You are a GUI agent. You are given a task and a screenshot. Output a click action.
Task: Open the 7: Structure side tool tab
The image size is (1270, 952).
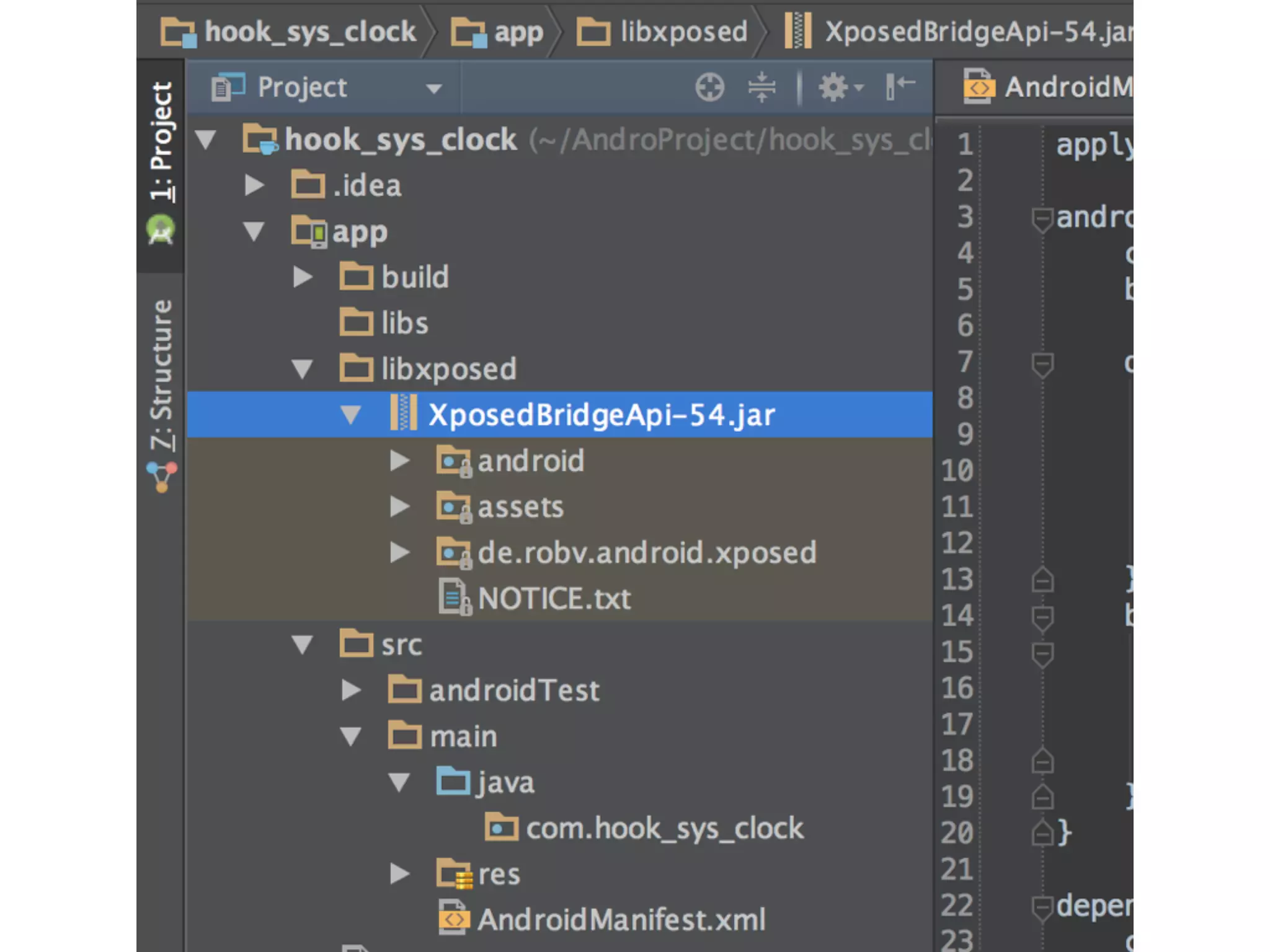click(x=161, y=374)
